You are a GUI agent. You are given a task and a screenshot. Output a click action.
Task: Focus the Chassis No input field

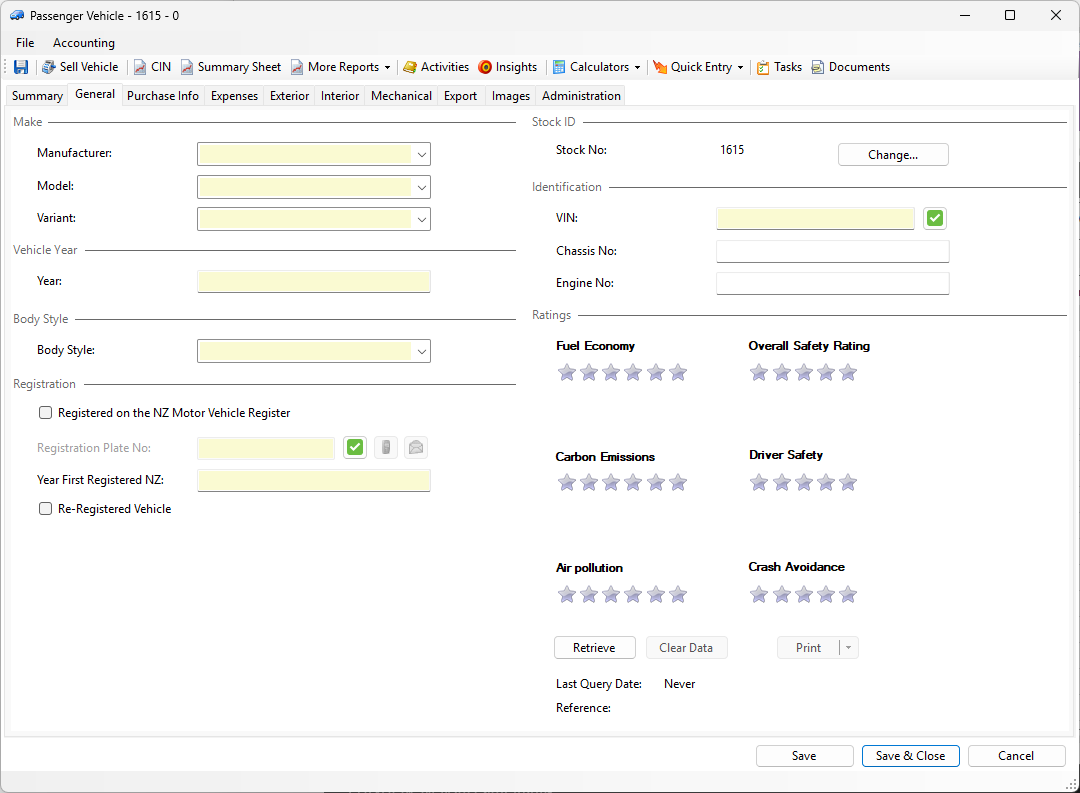833,251
